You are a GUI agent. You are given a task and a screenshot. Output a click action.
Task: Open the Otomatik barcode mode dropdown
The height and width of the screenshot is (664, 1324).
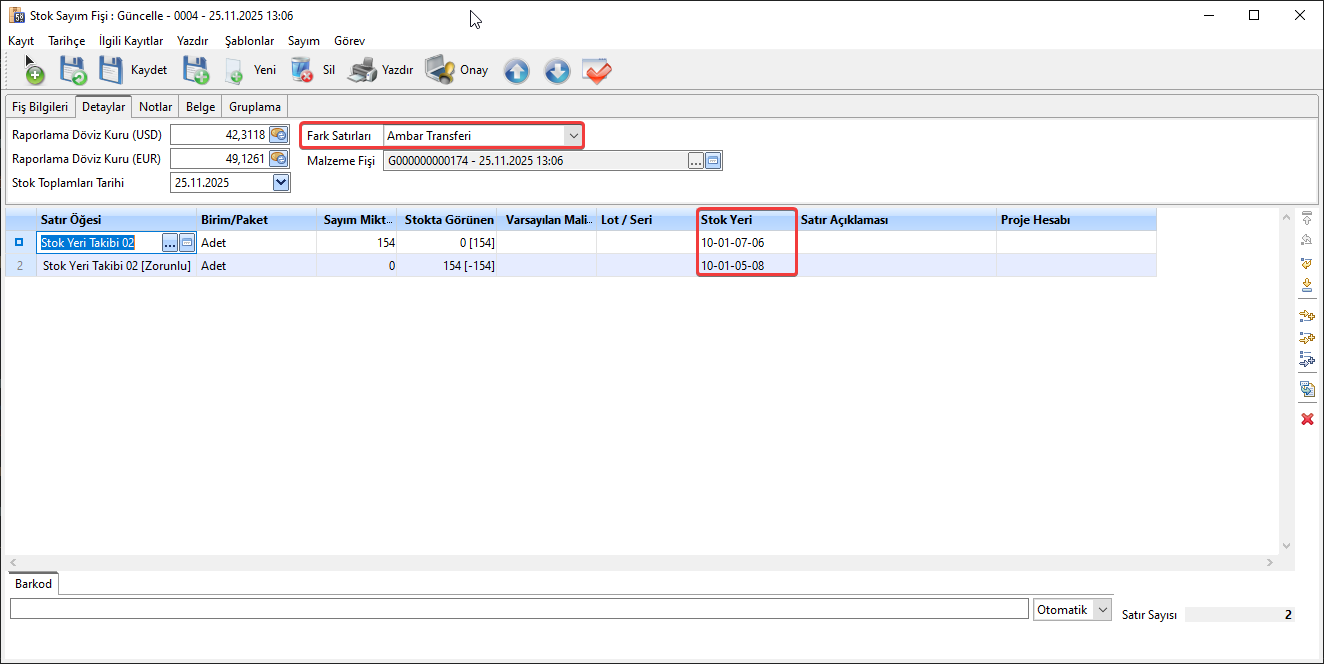[x=1102, y=610]
